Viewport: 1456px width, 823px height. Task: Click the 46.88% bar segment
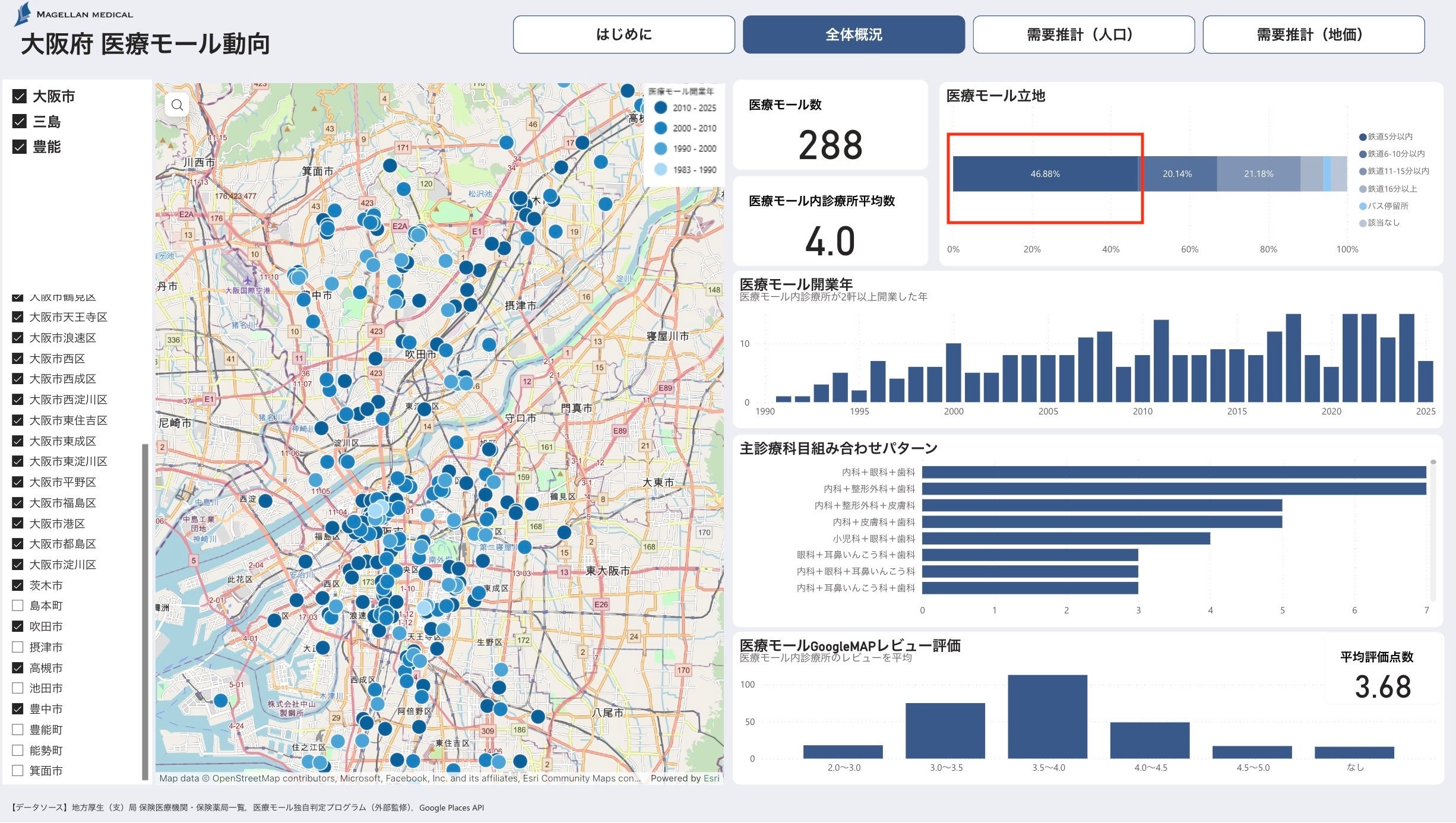pyautogui.click(x=1044, y=174)
